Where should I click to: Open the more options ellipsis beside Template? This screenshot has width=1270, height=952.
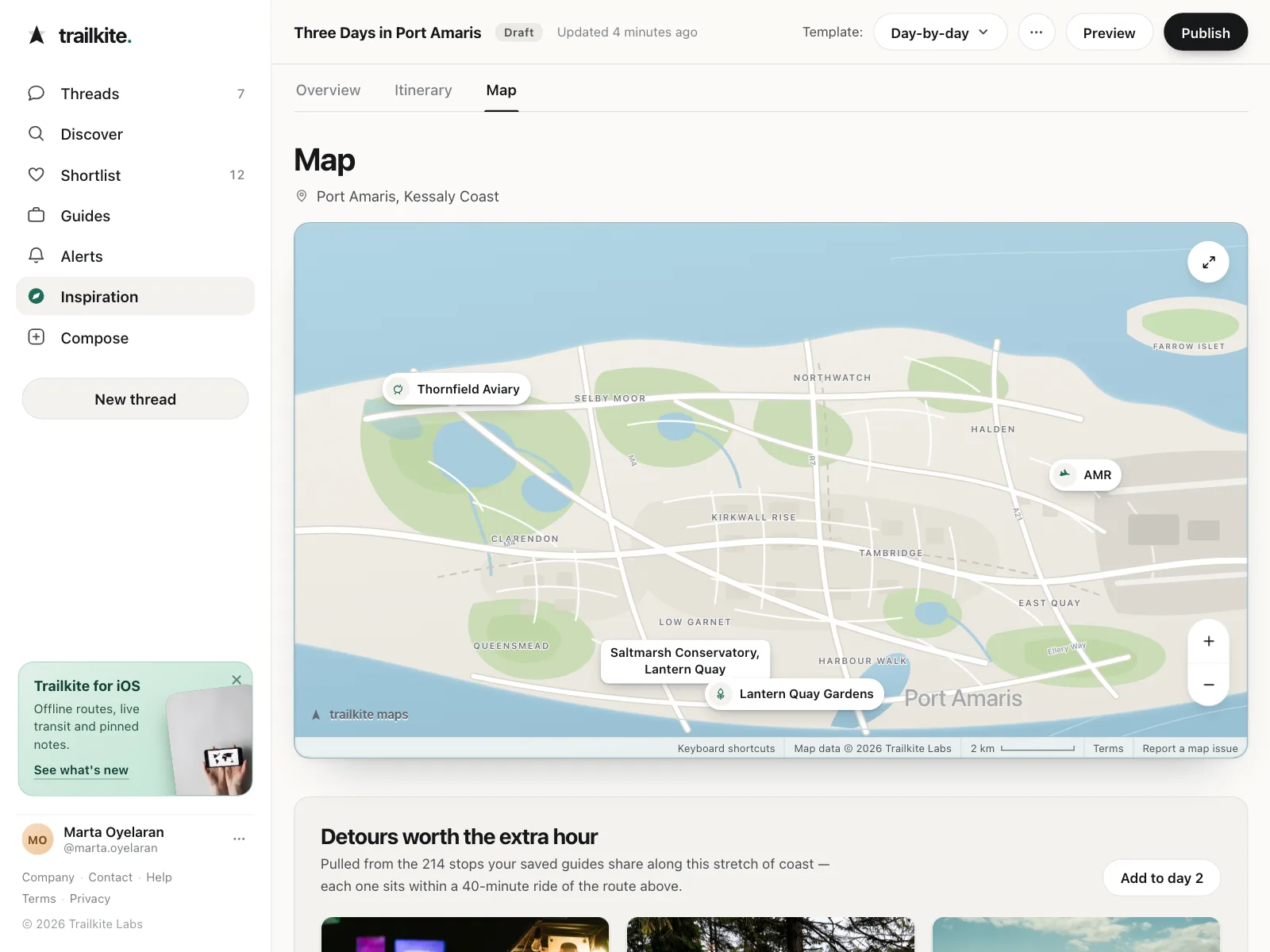[1036, 33]
